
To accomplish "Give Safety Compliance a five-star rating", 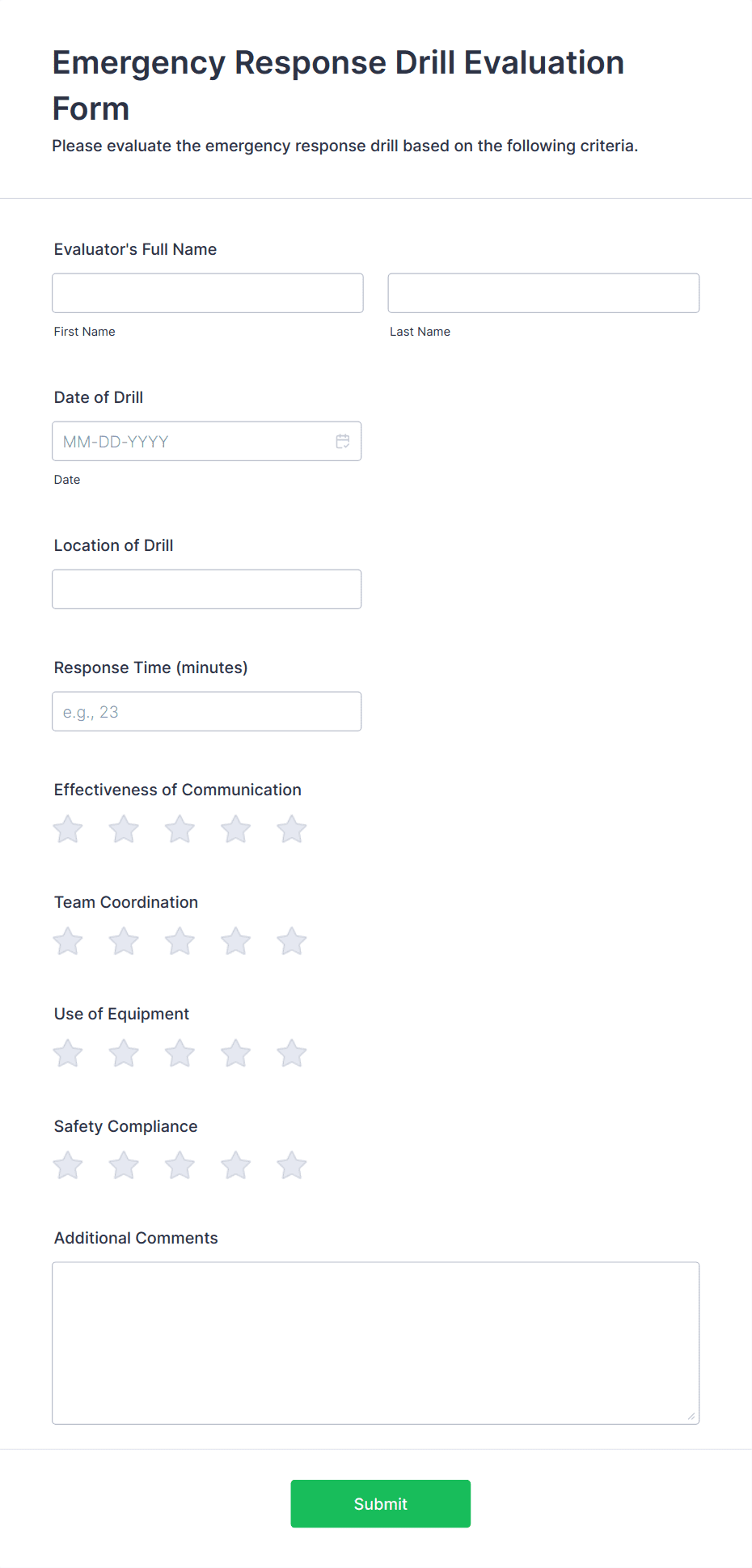I will tap(292, 1166).
